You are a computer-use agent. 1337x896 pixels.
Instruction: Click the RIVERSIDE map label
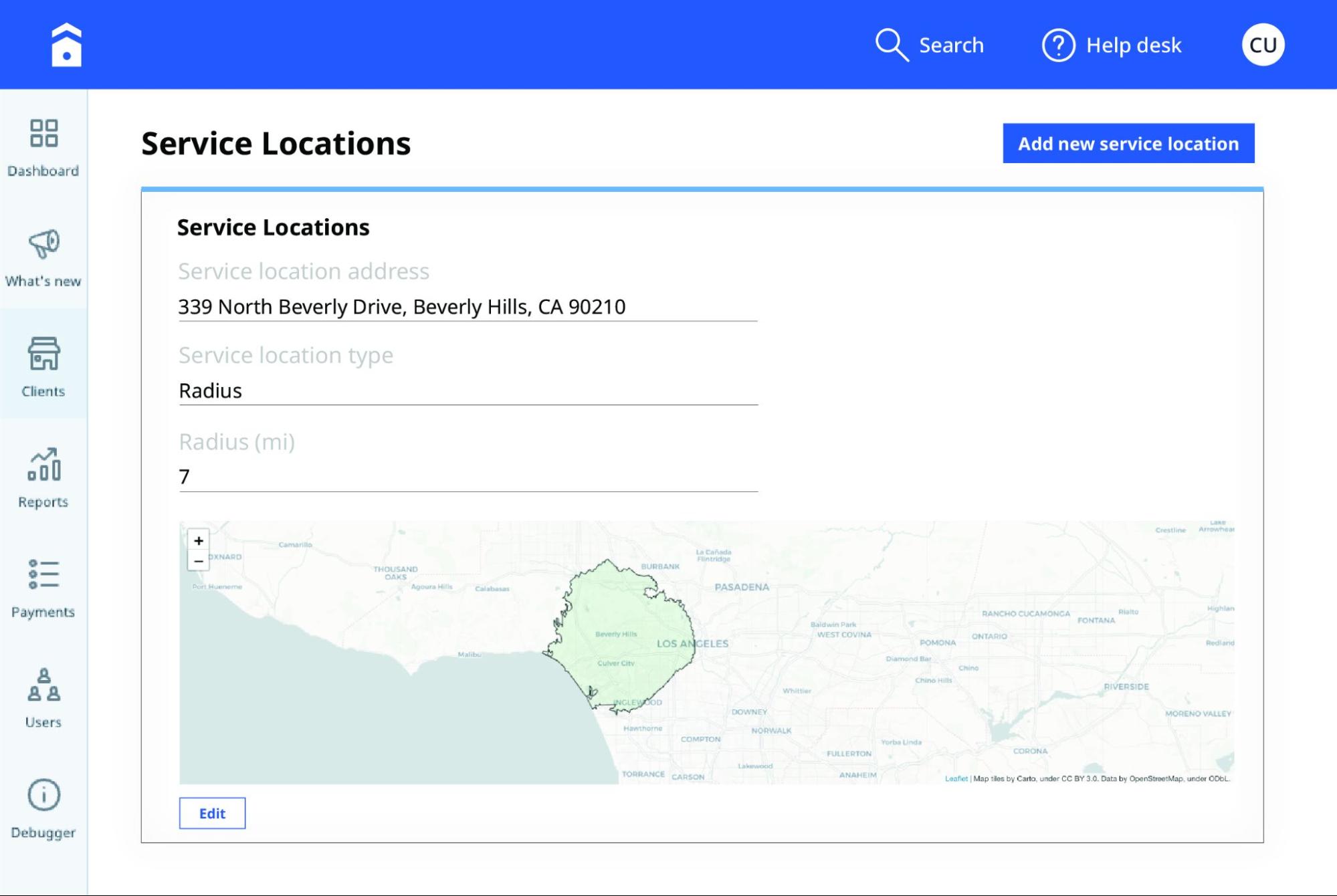pyautogui.click(x=1126, y=687)
